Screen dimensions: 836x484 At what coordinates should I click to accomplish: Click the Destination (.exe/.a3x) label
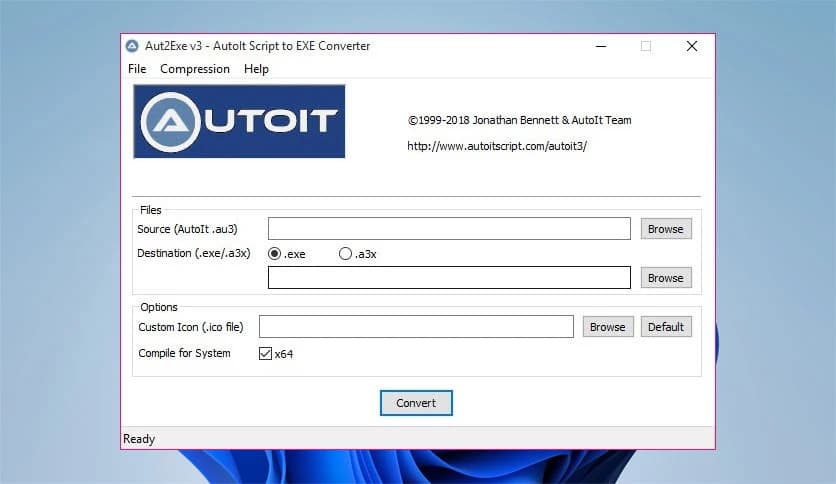[194, 253]
